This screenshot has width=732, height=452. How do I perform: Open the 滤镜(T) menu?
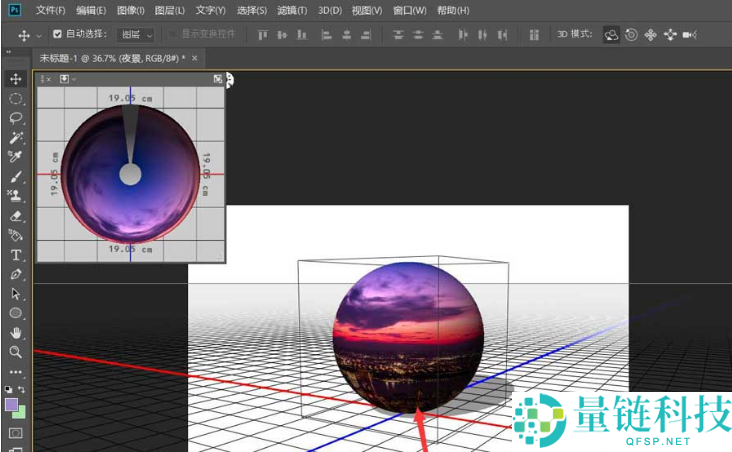(x=292, y=10)
